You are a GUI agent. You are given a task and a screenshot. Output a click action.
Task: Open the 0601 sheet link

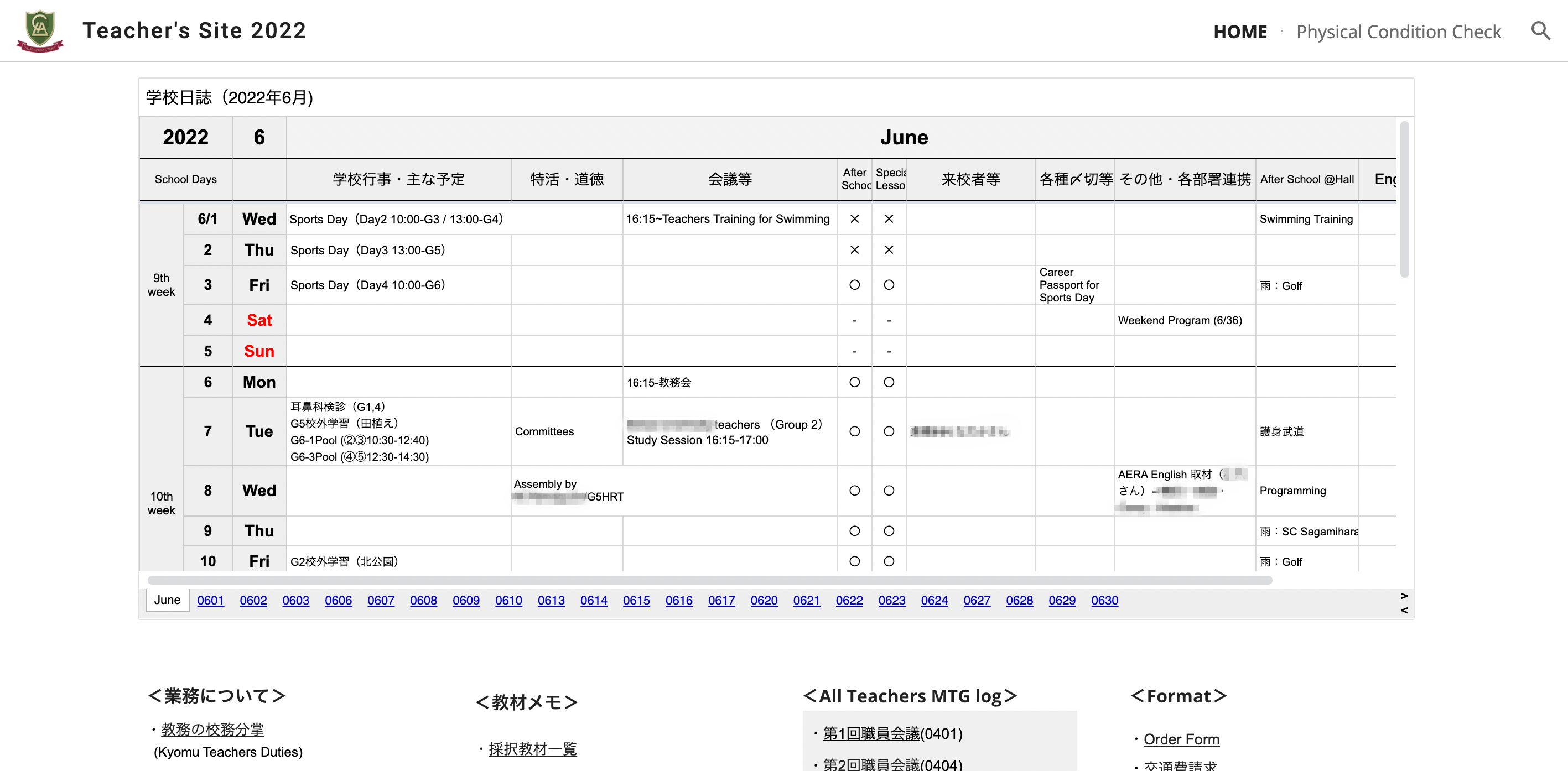click(210, 601)
